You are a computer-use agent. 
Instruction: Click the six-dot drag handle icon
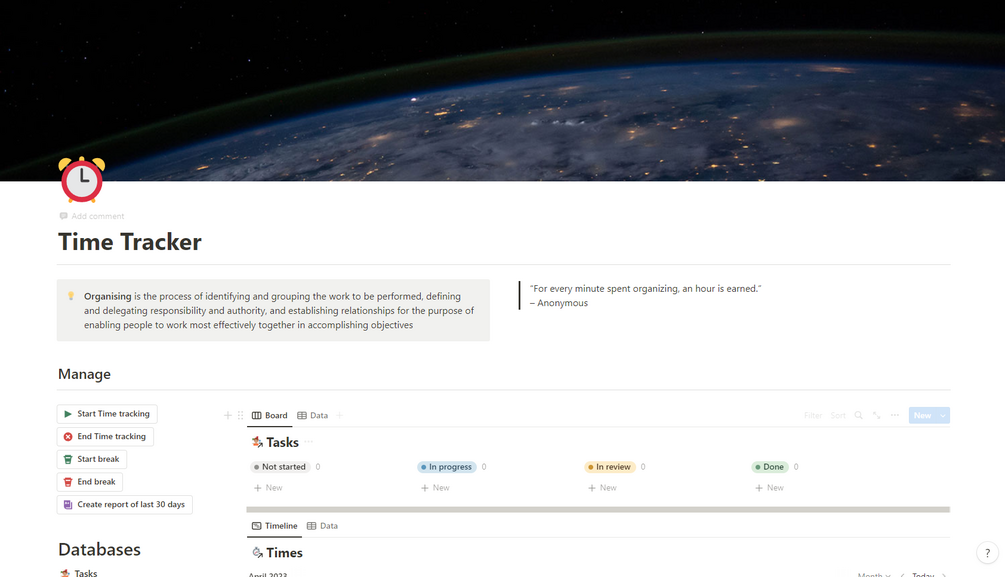point(240,415)
